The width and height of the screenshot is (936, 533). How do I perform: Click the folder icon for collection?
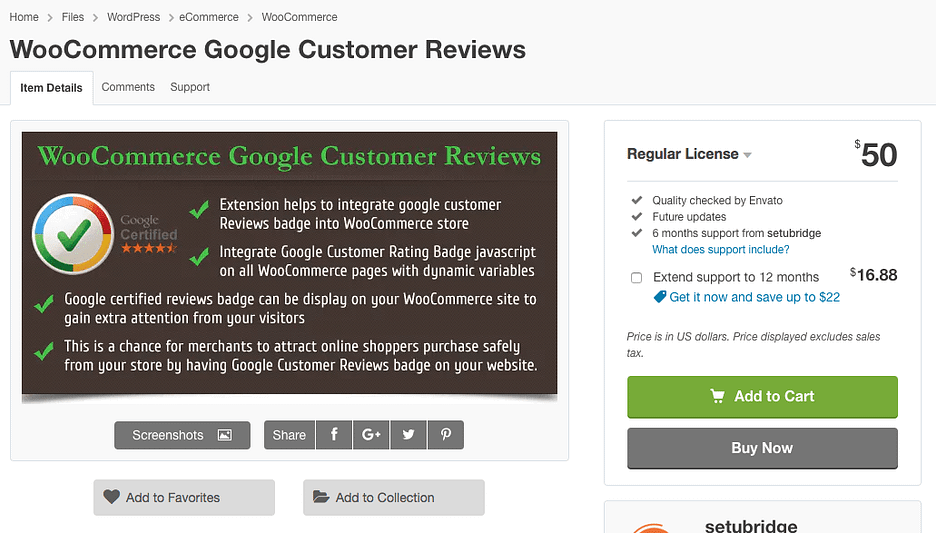tap(321, 497)
